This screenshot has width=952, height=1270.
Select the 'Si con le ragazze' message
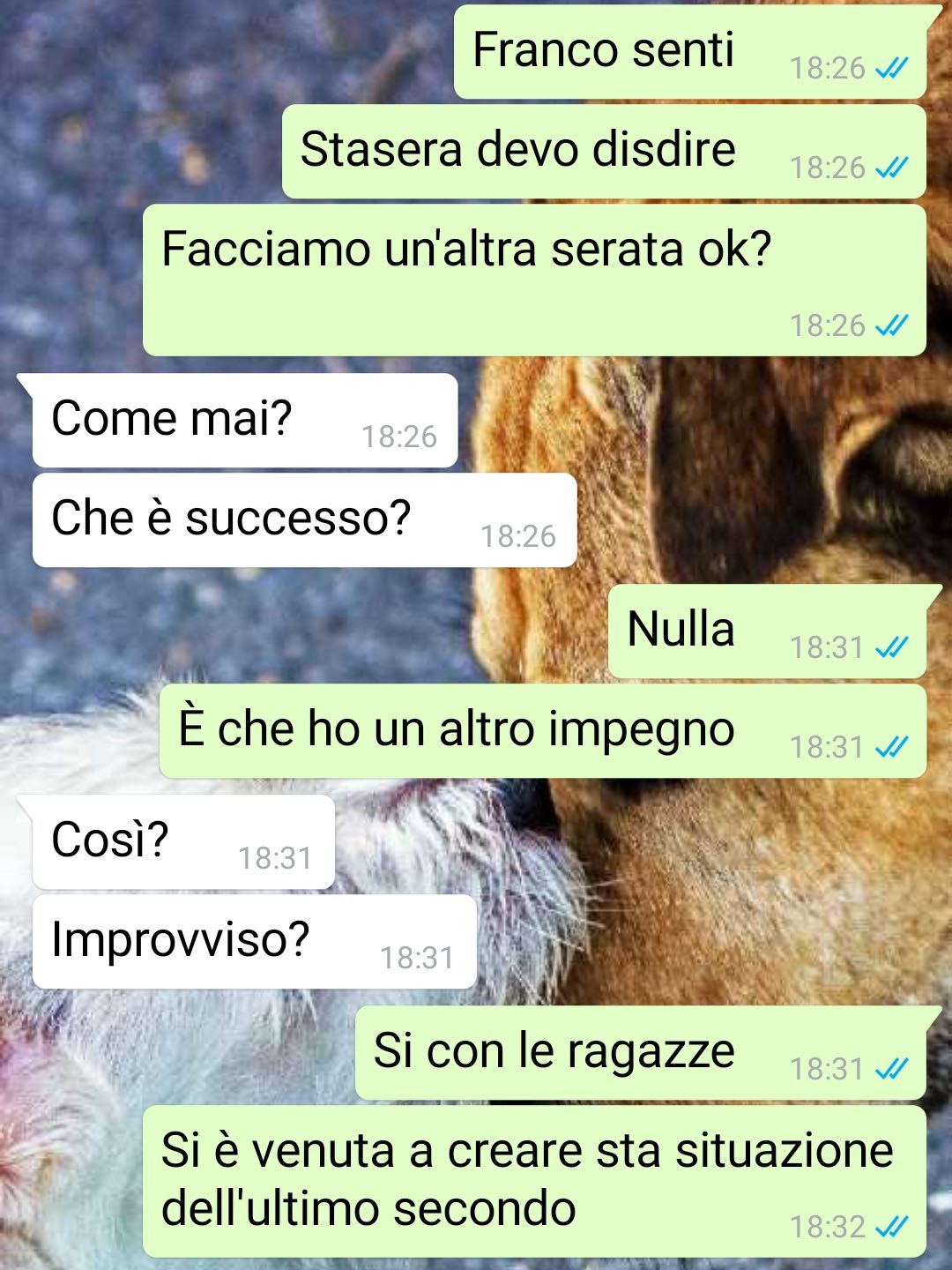pyautogui.click(x=641, y=1053)
